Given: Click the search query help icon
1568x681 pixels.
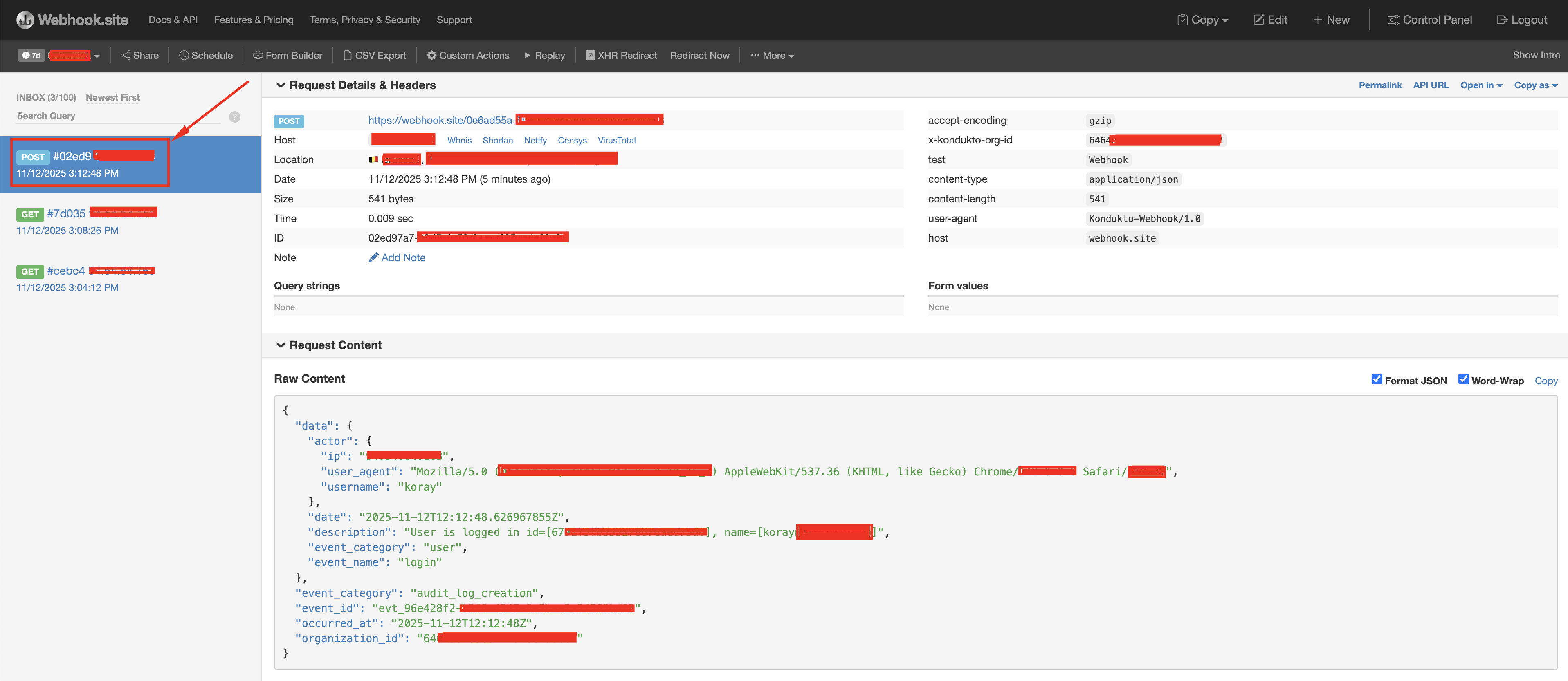Looking at the screenshot, I should (x=234, y=117).
